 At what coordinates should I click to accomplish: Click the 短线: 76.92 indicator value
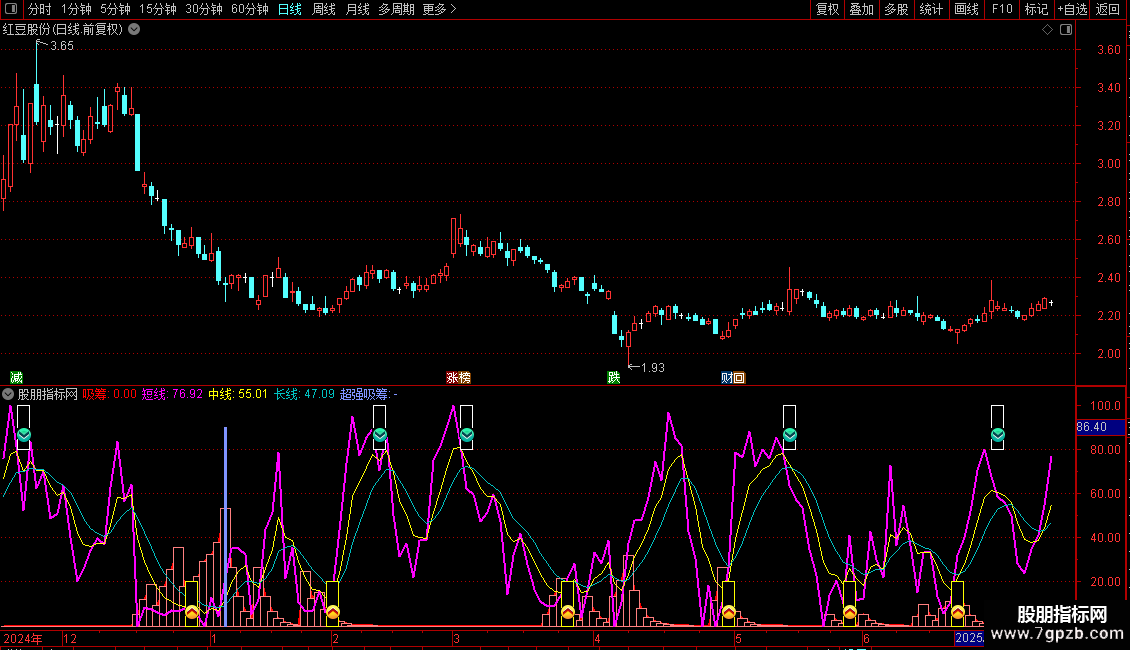pos(172,394)
